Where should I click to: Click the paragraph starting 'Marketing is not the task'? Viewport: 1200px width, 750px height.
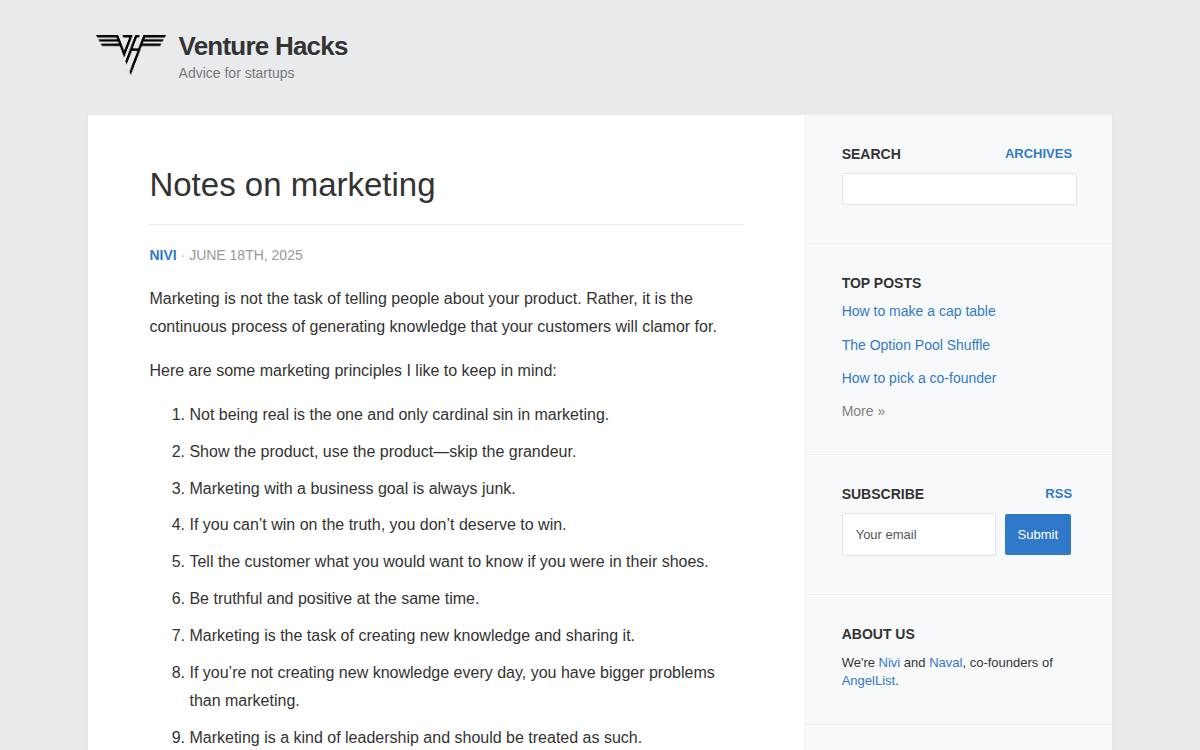tap(433, 312)
